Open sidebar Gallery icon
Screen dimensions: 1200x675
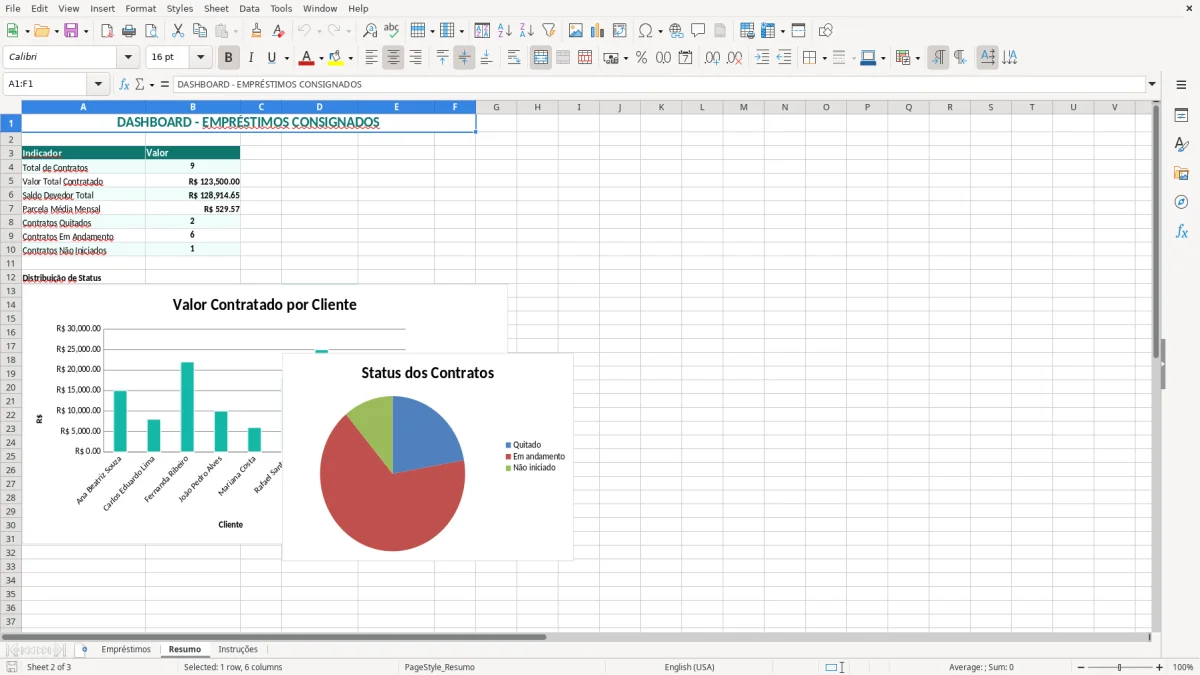(1181, 174)
